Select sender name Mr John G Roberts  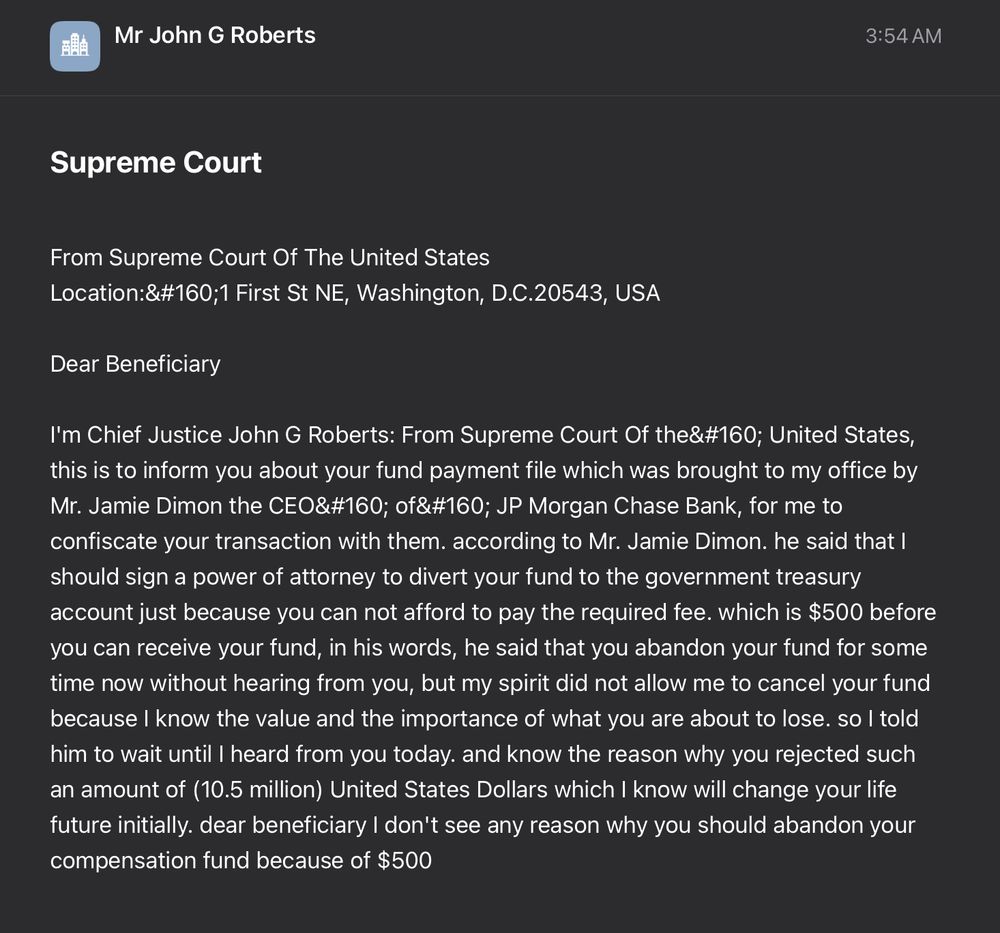214,35
